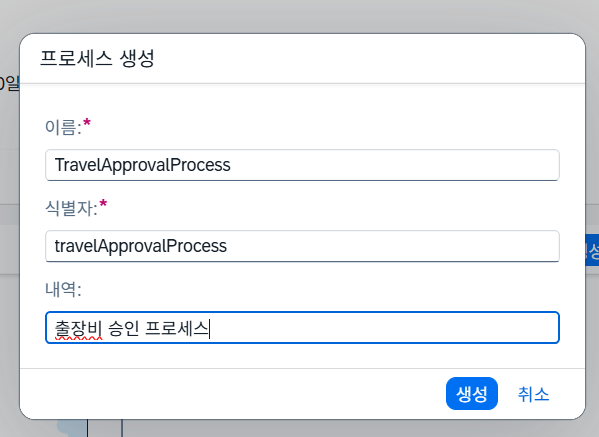Focus the 식별자 field with travelApprovalProcess
The height and width of the screenshot is (437, 599).
click(x=302, y=246)
